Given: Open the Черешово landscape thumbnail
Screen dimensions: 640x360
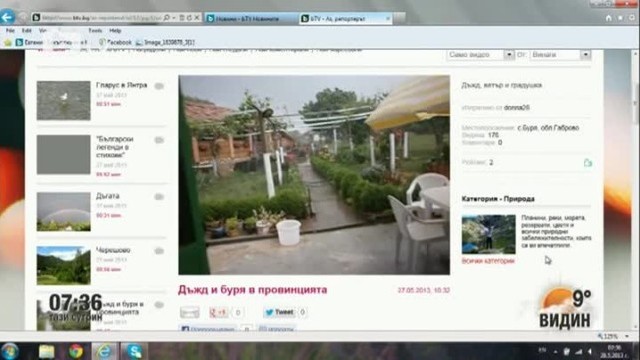Looking at the screenshot, I should (64, 265).
